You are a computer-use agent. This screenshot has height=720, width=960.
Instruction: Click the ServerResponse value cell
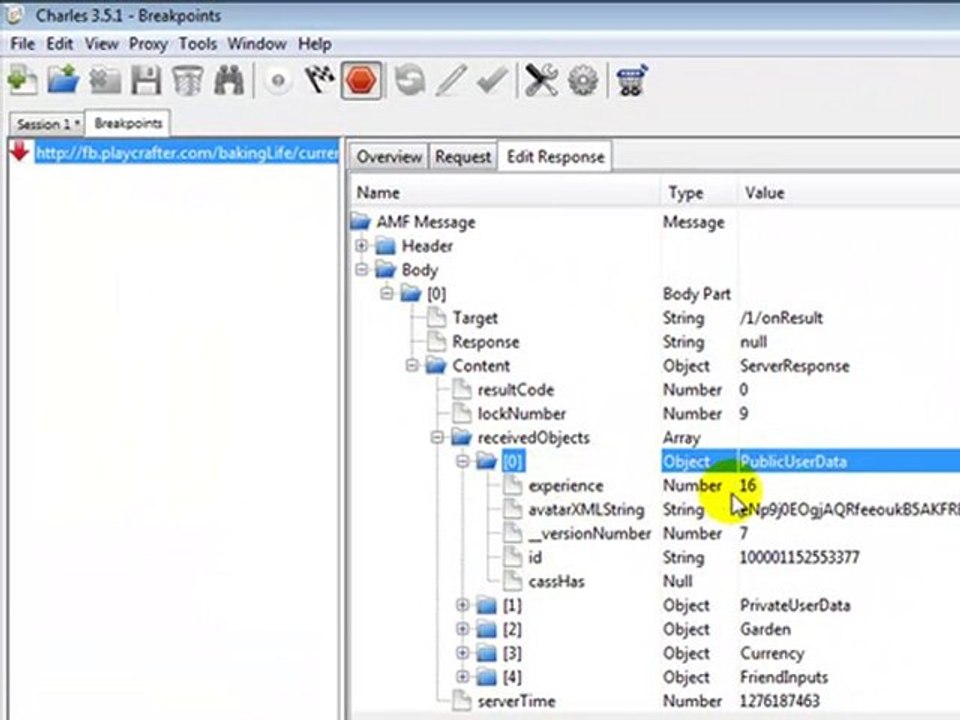pos(795,366)
